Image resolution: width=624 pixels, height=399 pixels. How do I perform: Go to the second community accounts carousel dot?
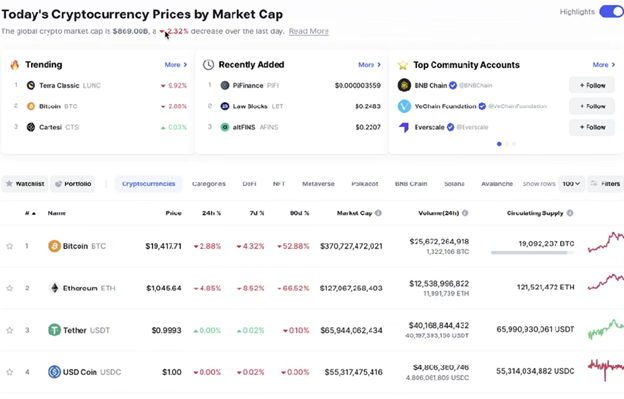click(507, 144)
